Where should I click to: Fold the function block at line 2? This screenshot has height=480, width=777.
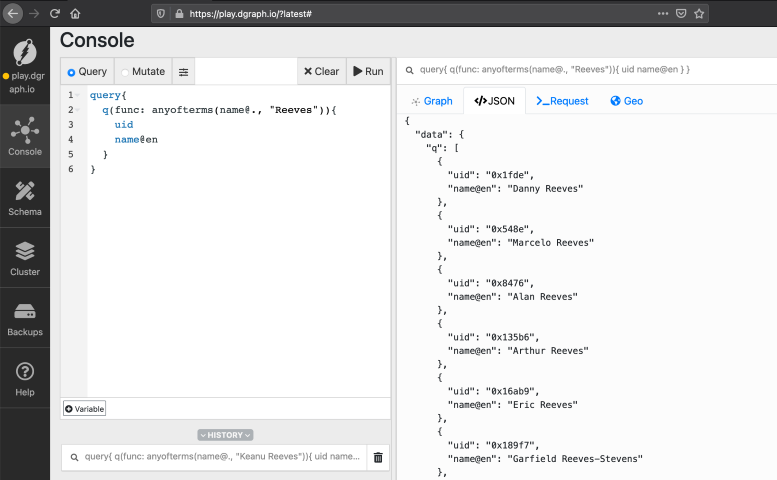tap(79, 111)
